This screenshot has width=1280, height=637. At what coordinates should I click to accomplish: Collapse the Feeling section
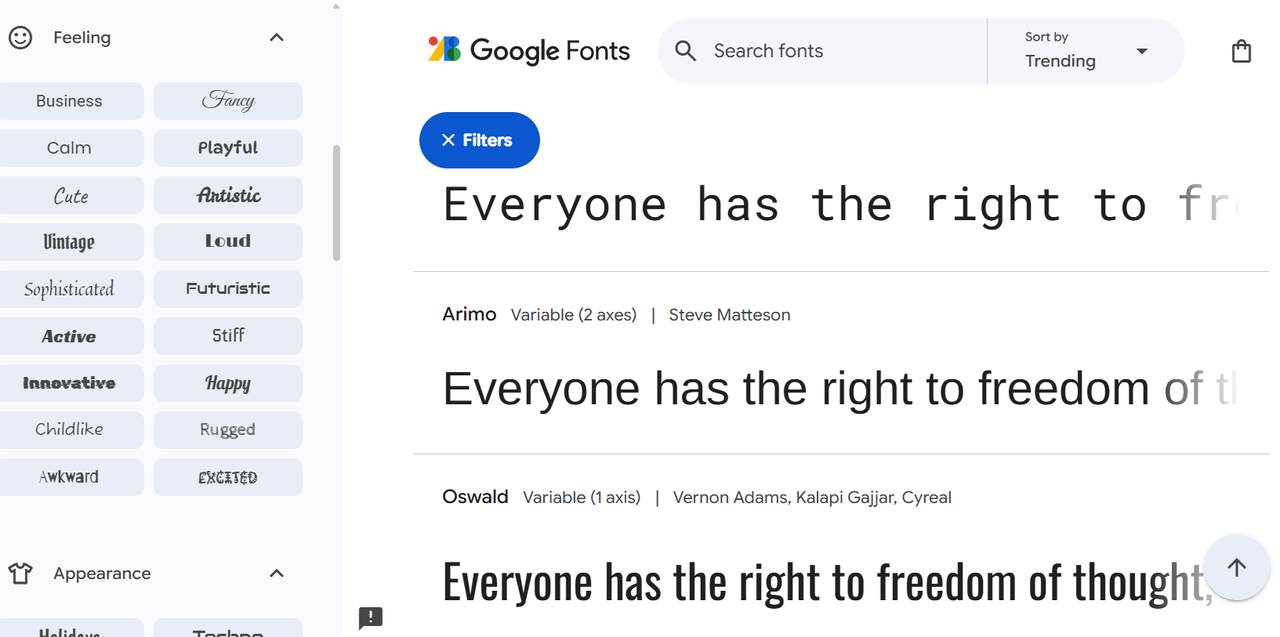pyautogui.click(x=277, y=38)
